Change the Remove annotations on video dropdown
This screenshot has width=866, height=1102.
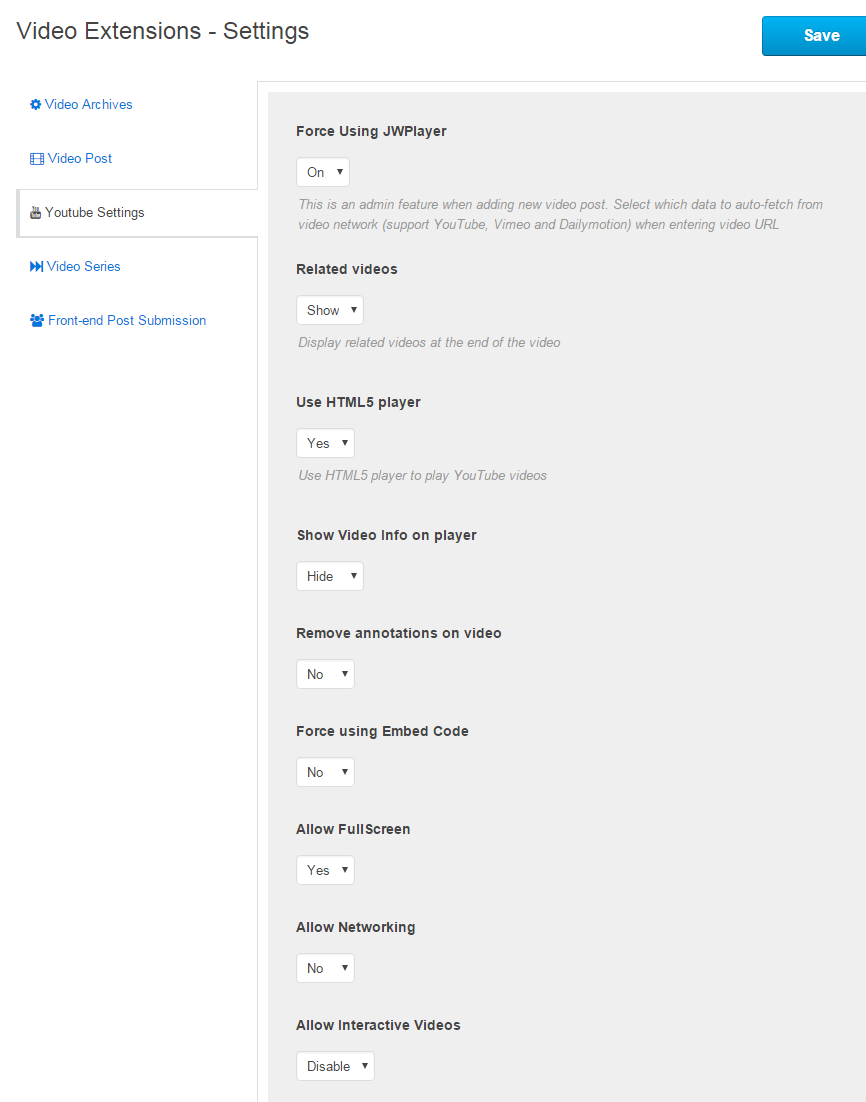coord(325,674)
